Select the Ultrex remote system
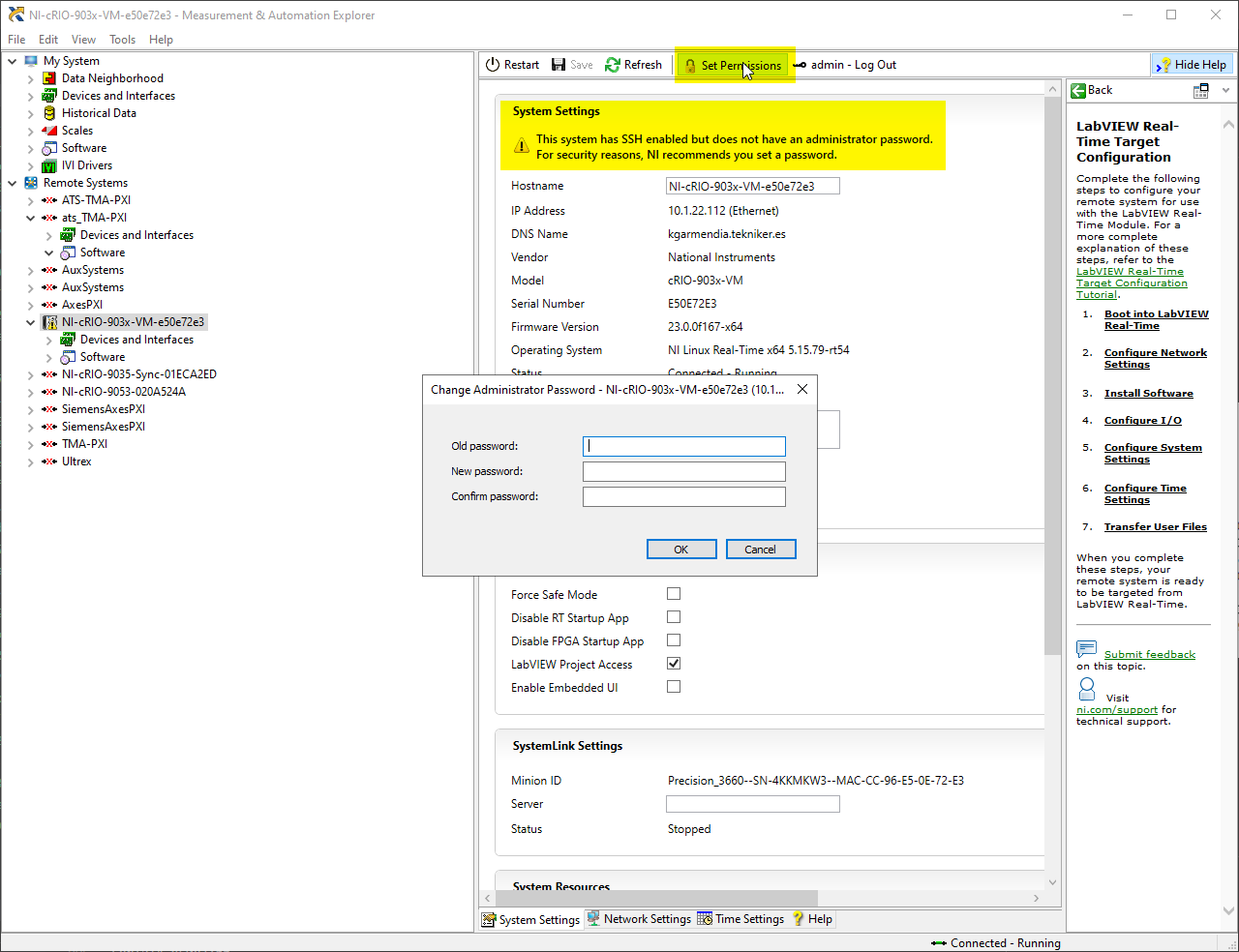Image resolution: width=1239 pixels, height=952 pixels. tap(76, 461)
